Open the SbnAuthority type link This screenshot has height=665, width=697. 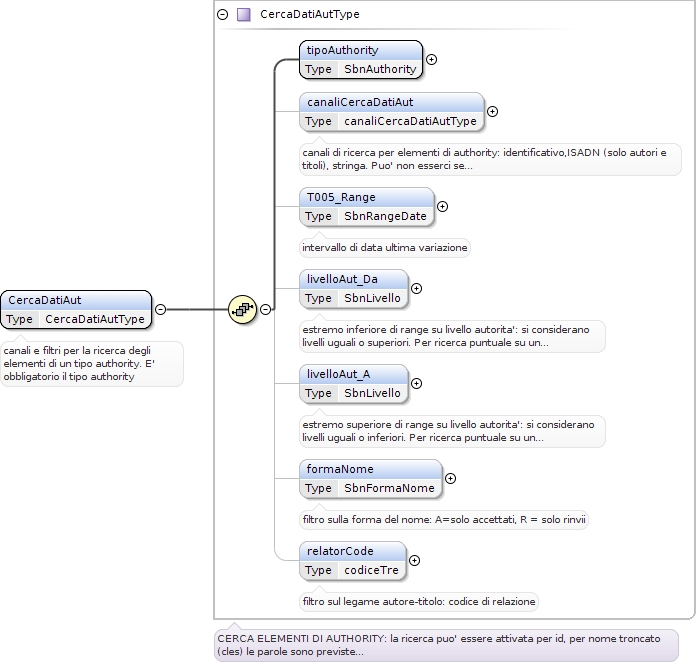click(x=380, y=69)
